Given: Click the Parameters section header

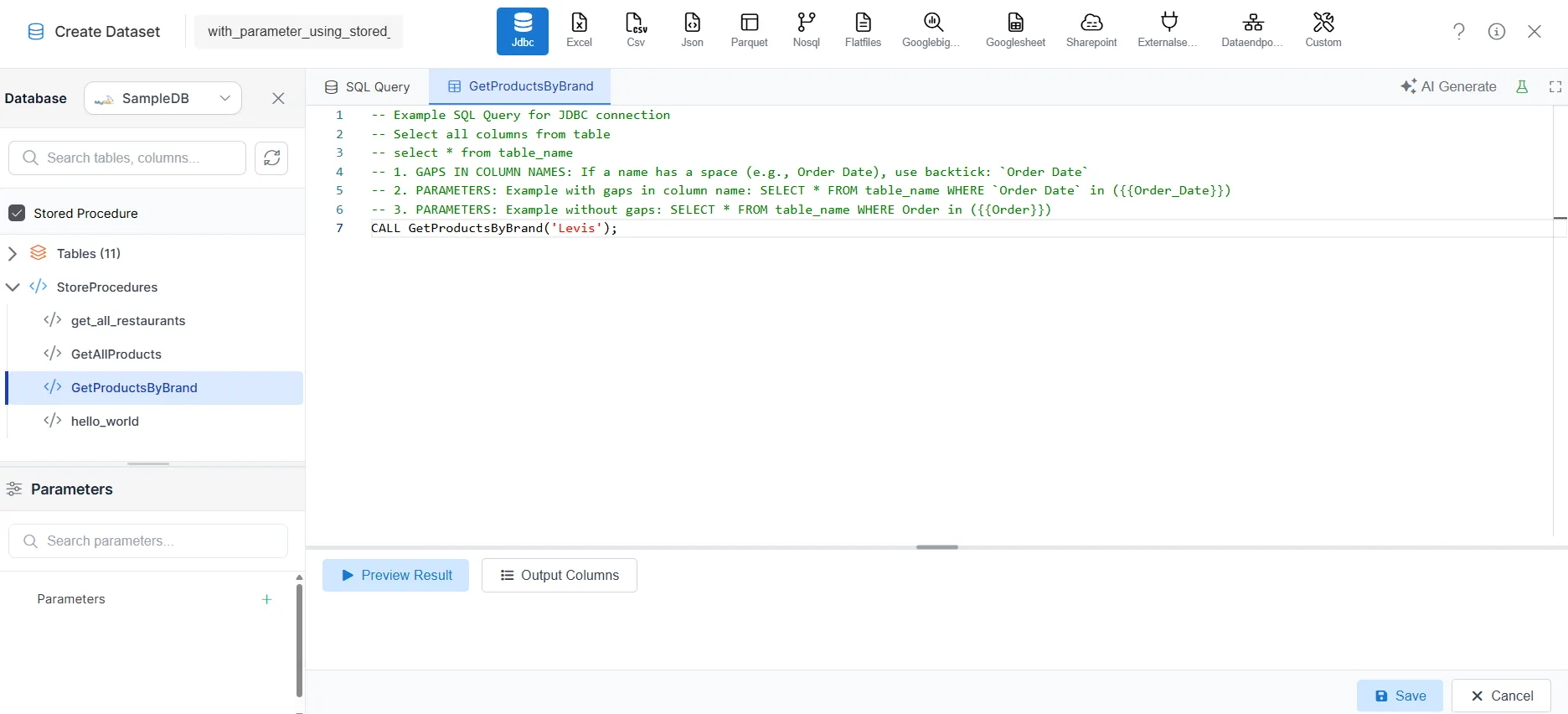Looking at the screenshot, I should 71,489.
